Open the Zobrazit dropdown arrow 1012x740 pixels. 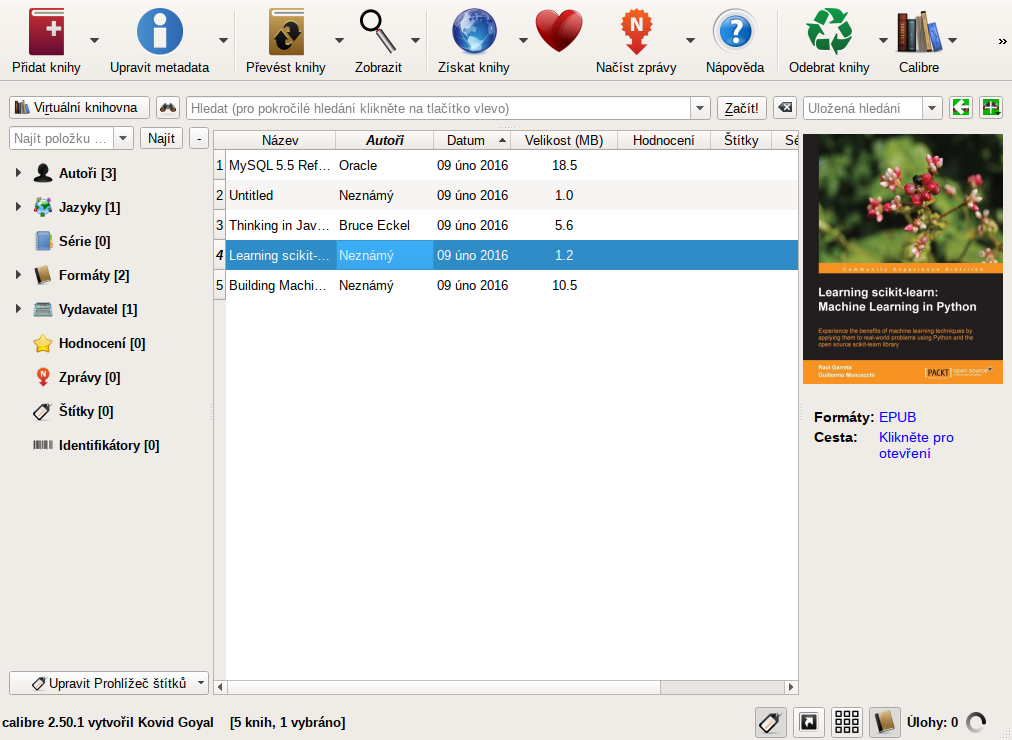tap(415, 40)
